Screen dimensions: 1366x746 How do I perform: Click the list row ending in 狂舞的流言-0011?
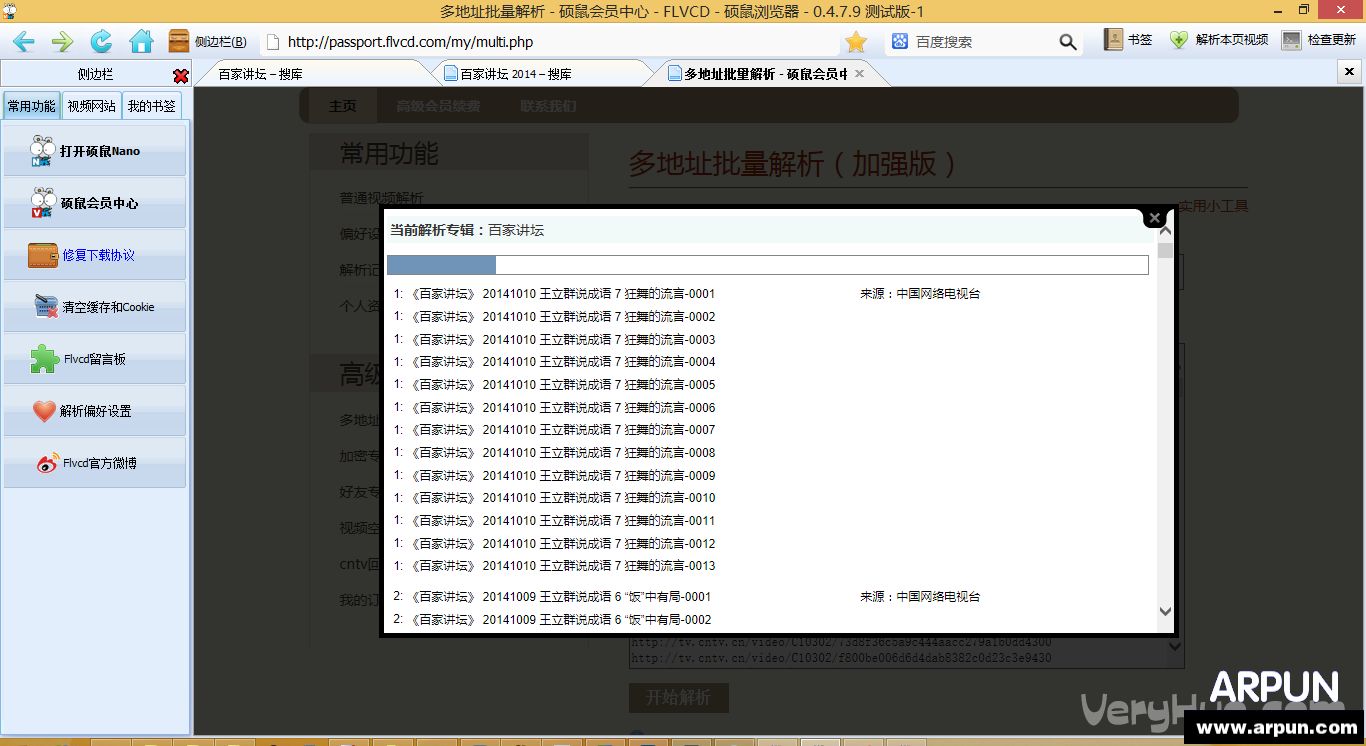coord(554,521)
